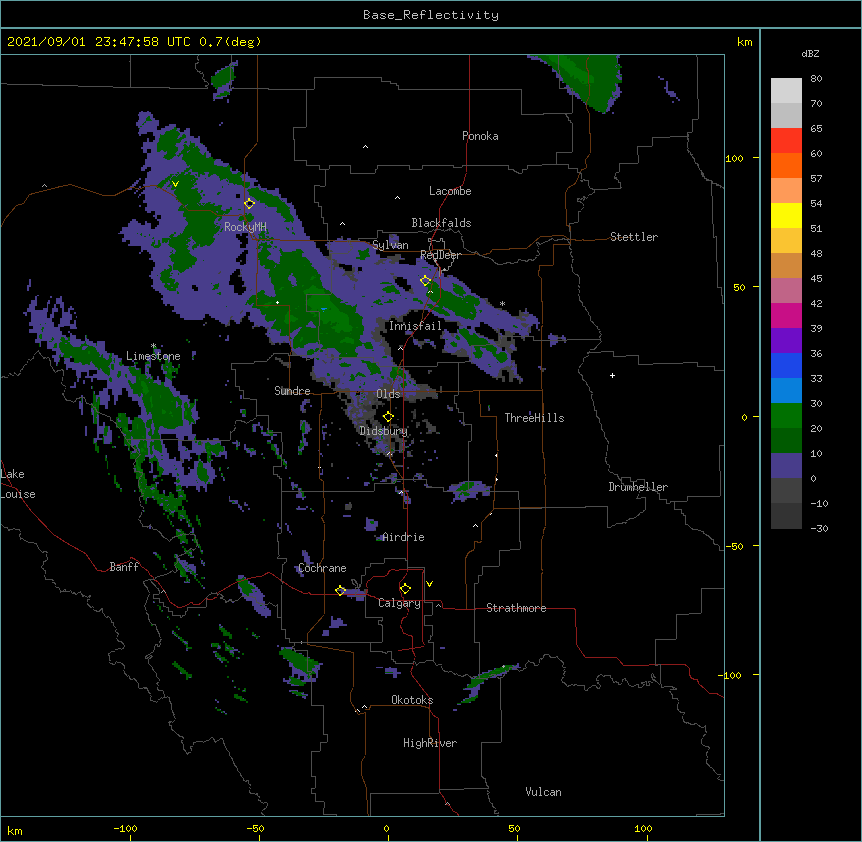Click the Lacombe label

click(450, 191)
